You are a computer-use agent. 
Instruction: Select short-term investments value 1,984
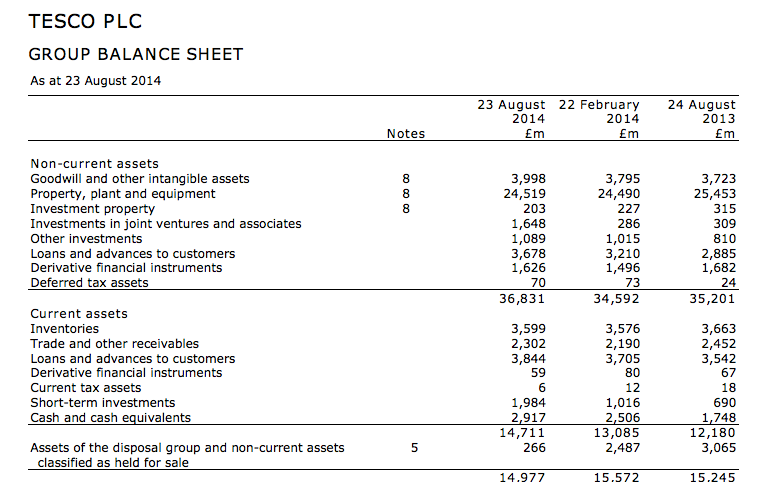[528, 403]
